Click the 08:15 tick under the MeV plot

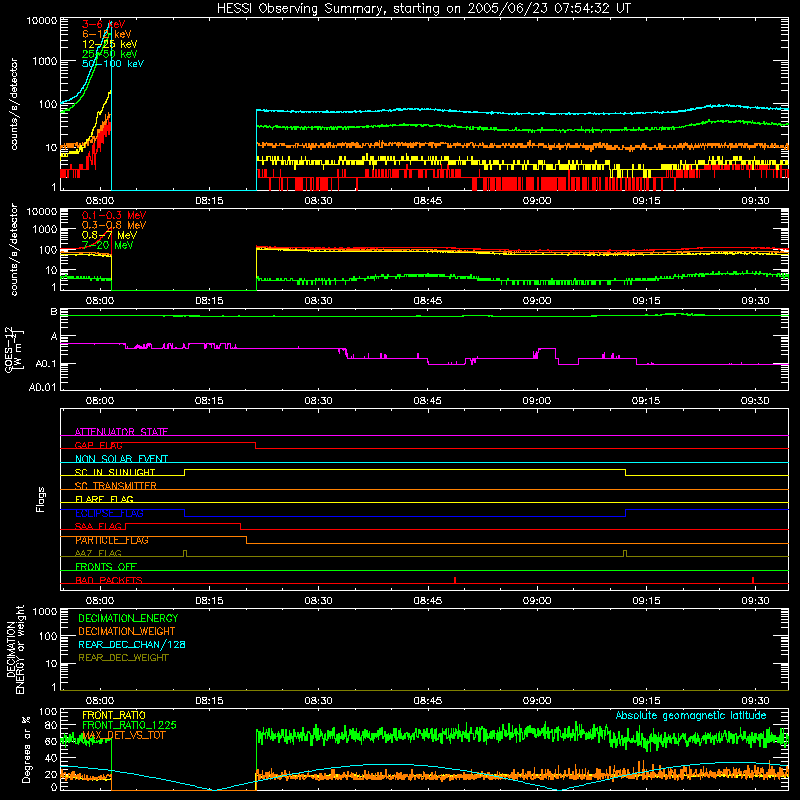point(209,301)
